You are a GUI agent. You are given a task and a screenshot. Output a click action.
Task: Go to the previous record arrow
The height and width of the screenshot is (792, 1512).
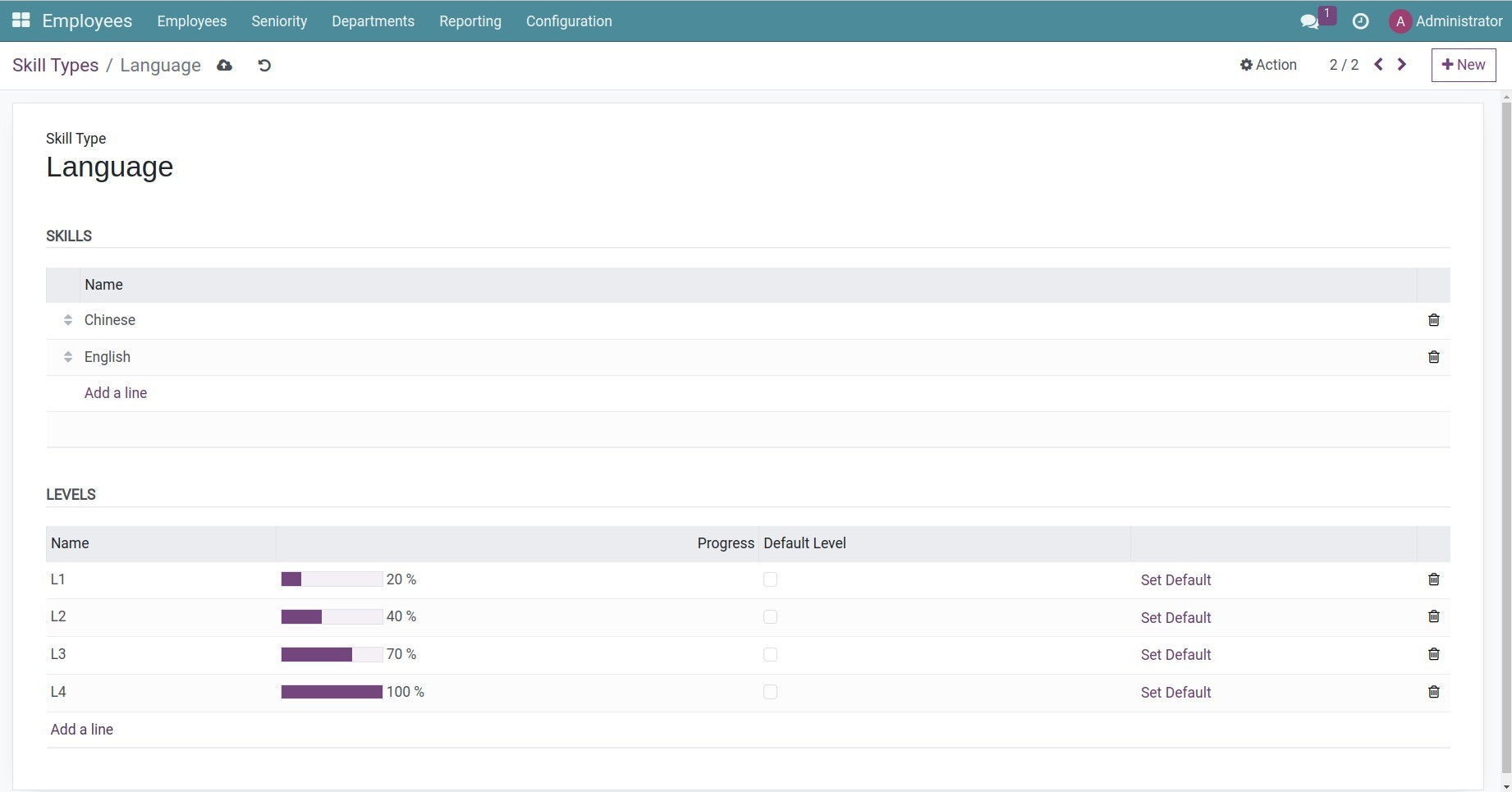coord(1379,65)
